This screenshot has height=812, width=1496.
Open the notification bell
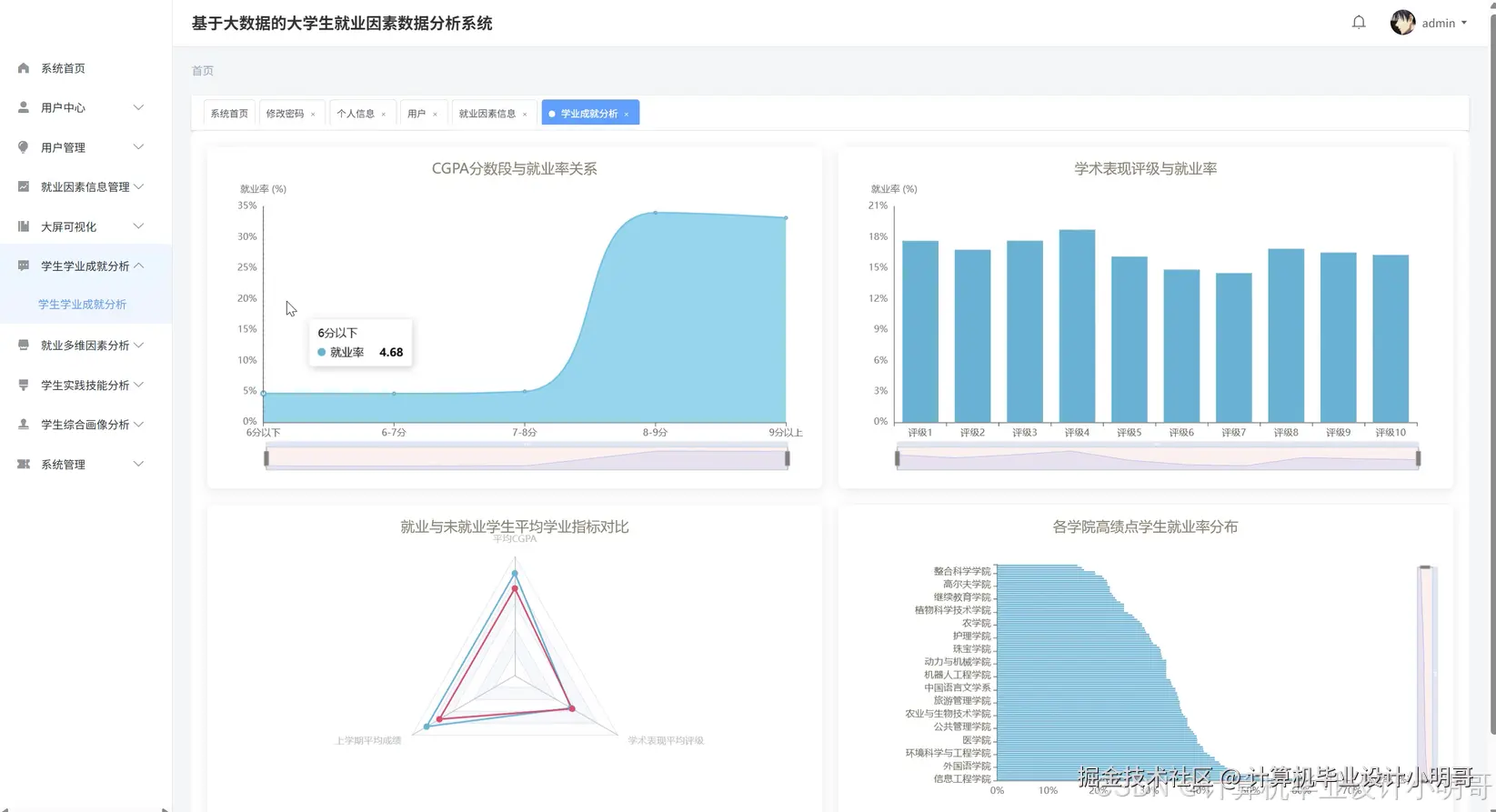tap(1359, 23)
